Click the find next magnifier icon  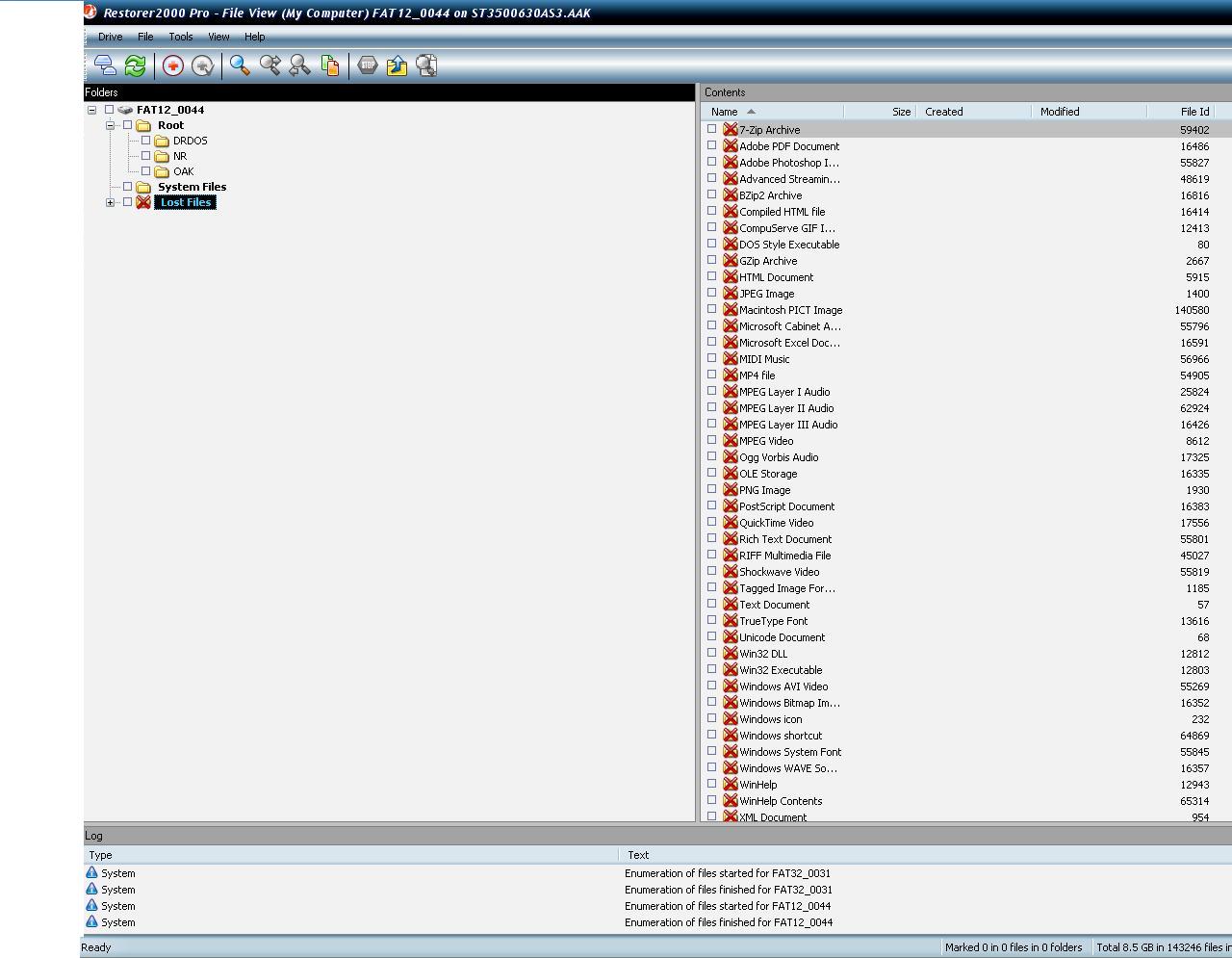(270, 65)
